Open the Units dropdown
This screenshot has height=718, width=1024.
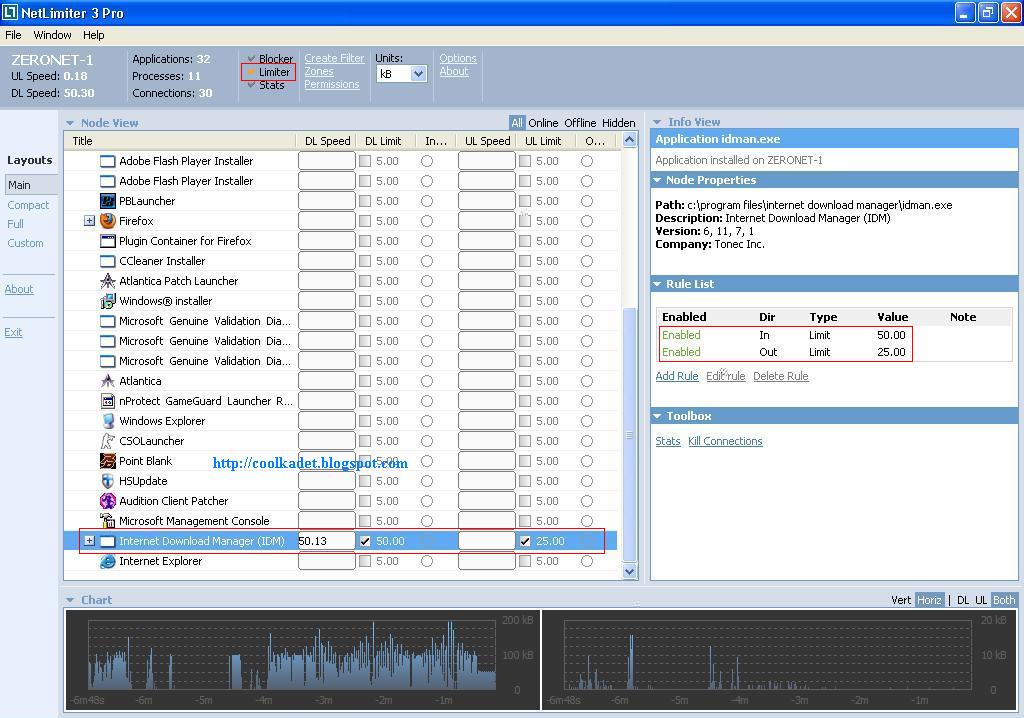click(x=419, y=74)
